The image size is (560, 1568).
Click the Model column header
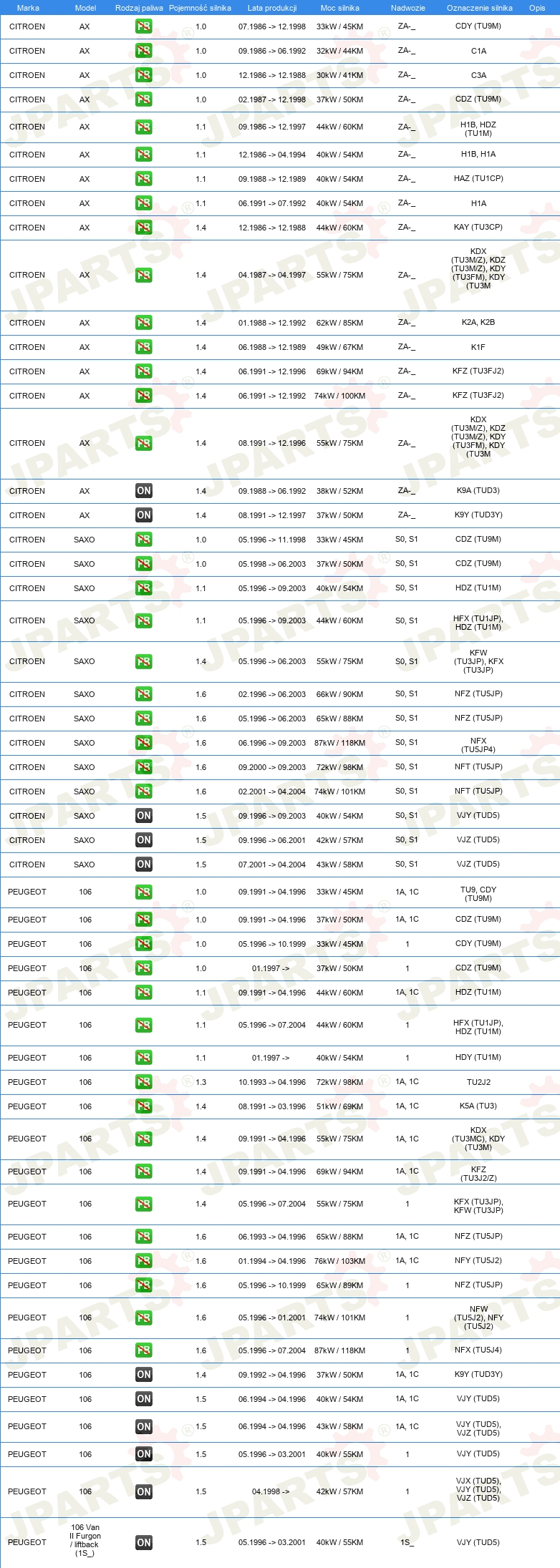(85, 8)
